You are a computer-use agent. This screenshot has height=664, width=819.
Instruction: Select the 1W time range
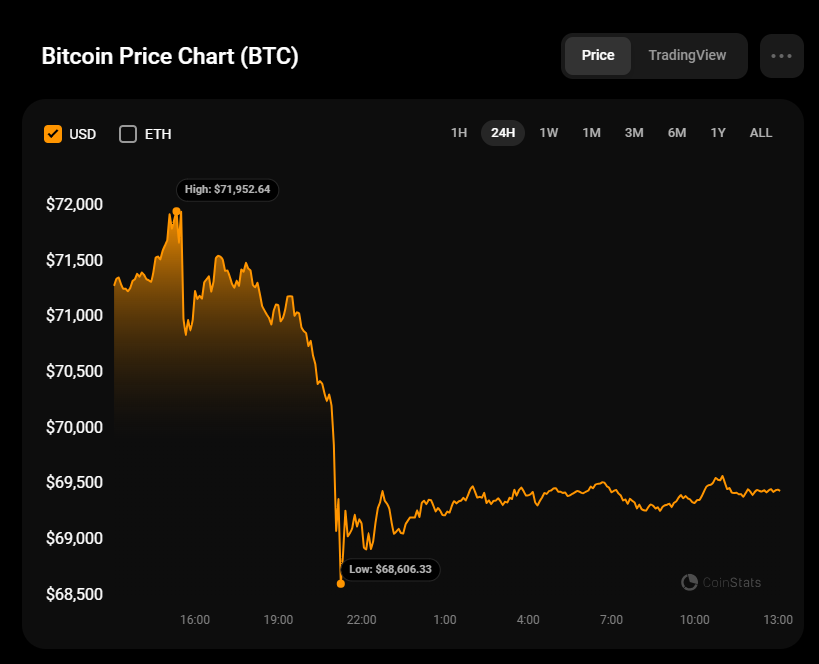[549, 133]
